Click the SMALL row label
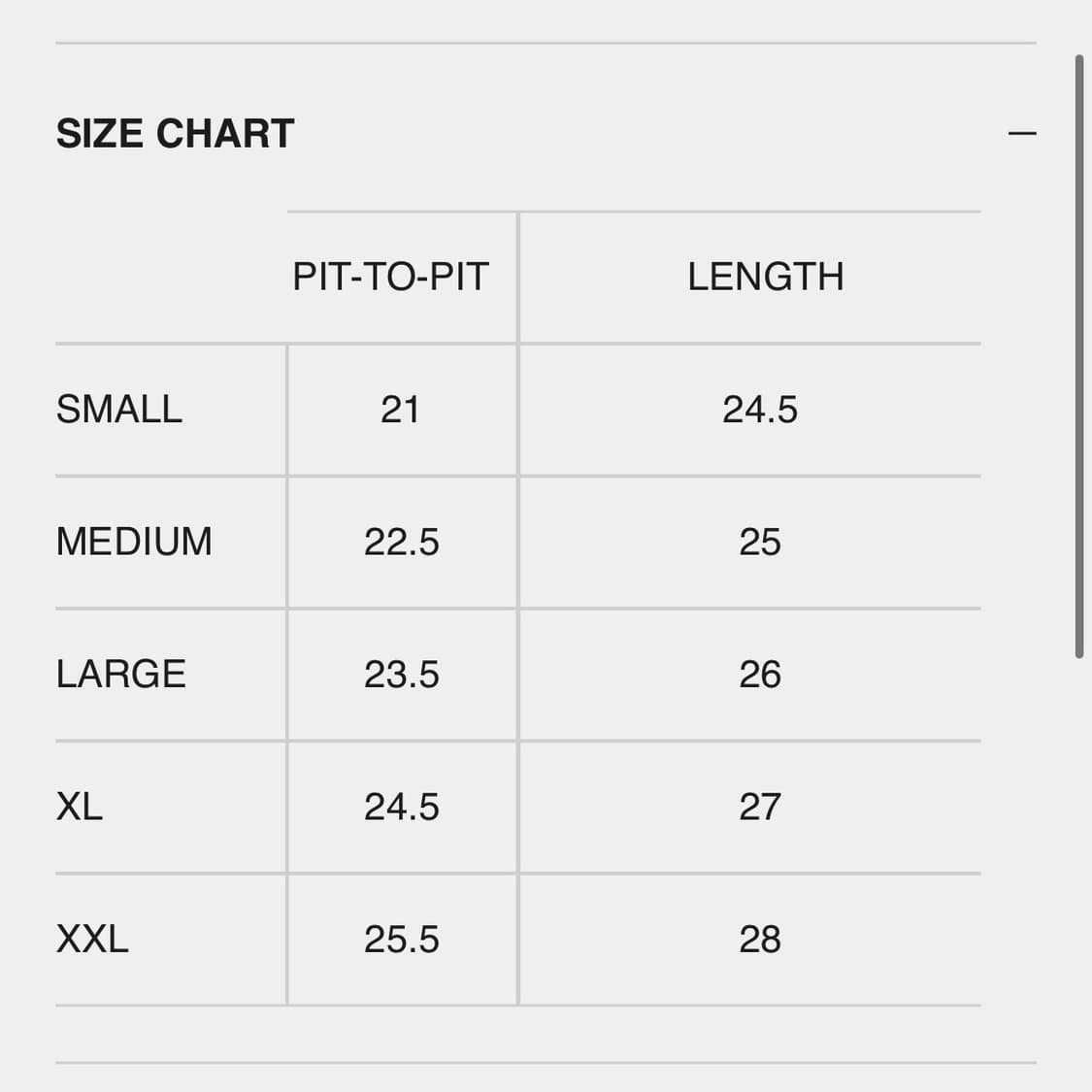Viewport: 1092px width, 1092px height. (x=119, y=410)
